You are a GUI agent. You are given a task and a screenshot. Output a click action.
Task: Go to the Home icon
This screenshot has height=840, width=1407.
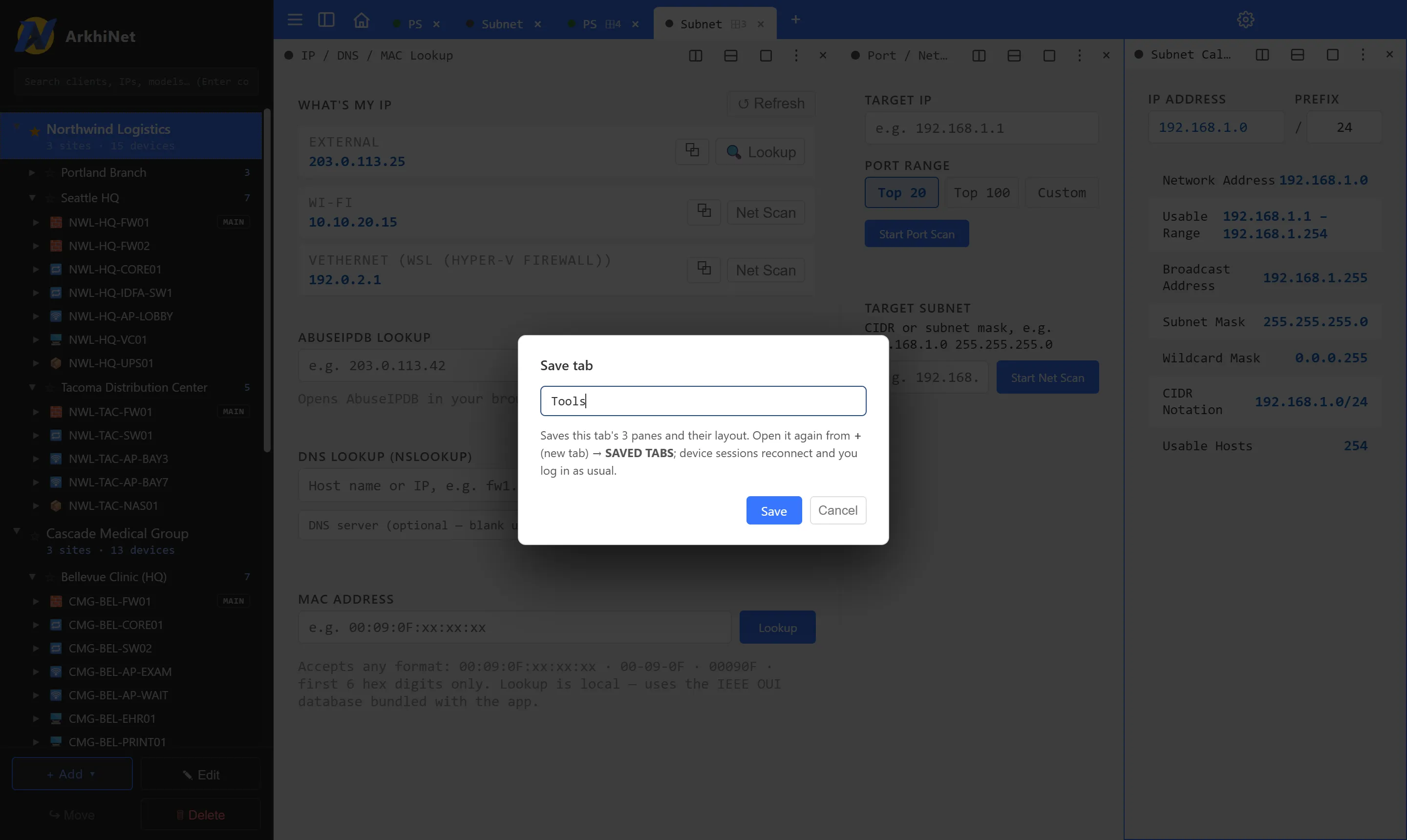point(361,20)
